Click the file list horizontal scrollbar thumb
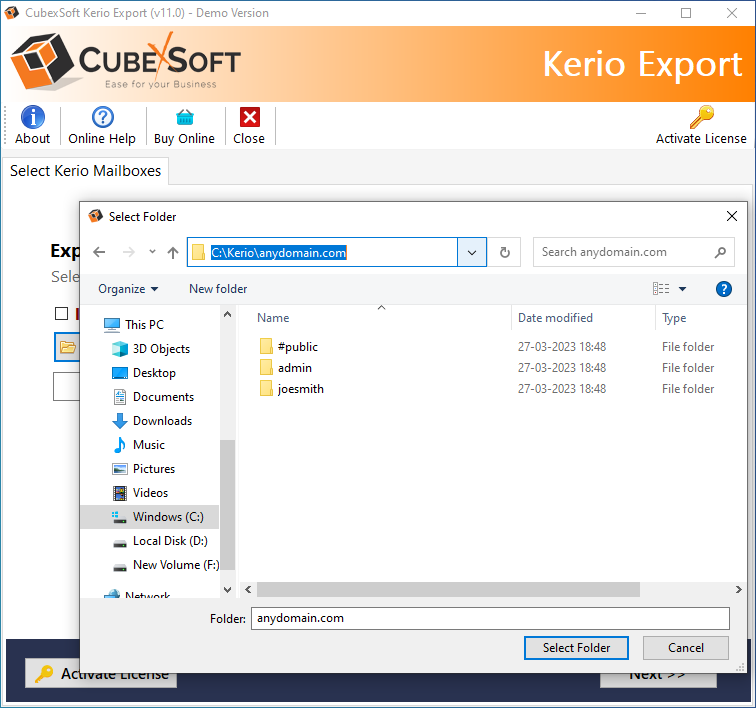This screenshot has width=756, height=708. click(x=448, y=589)
